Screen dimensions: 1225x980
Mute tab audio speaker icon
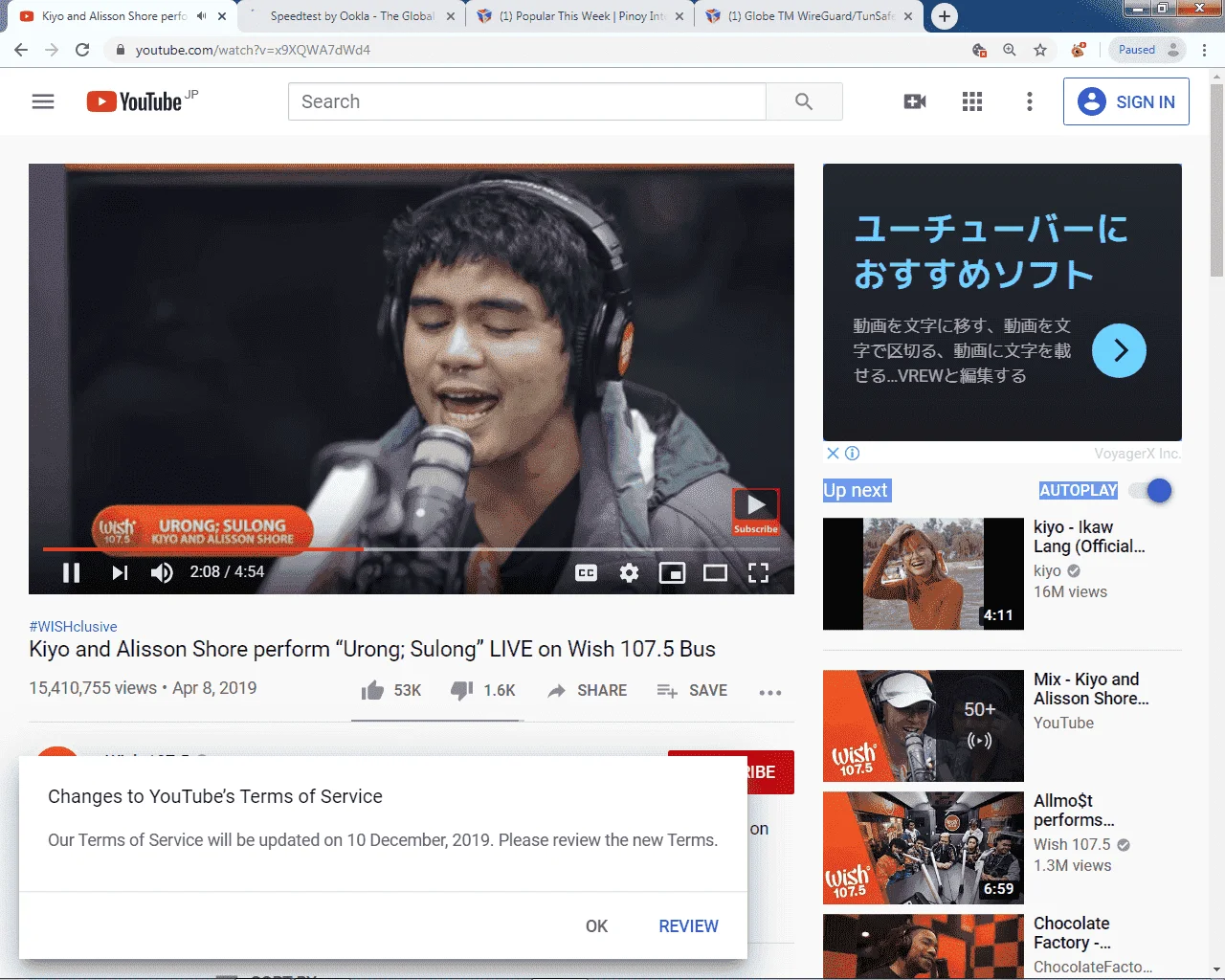(201, 16)
